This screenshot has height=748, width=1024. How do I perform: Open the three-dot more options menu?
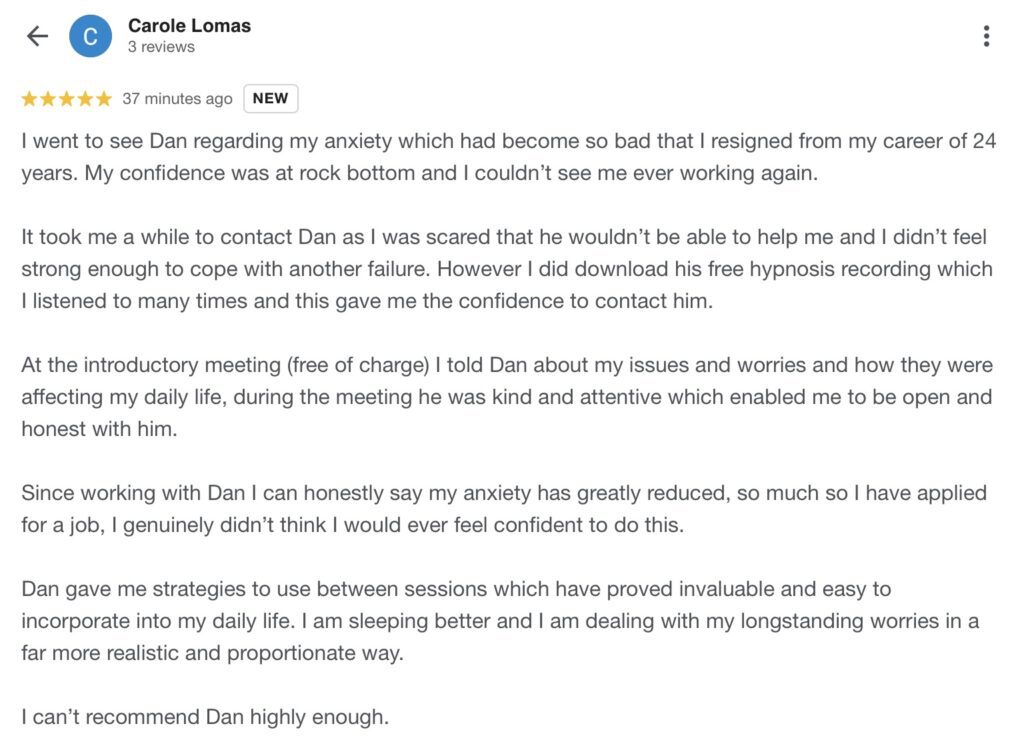pyautogui.click(x=986, y=37)
